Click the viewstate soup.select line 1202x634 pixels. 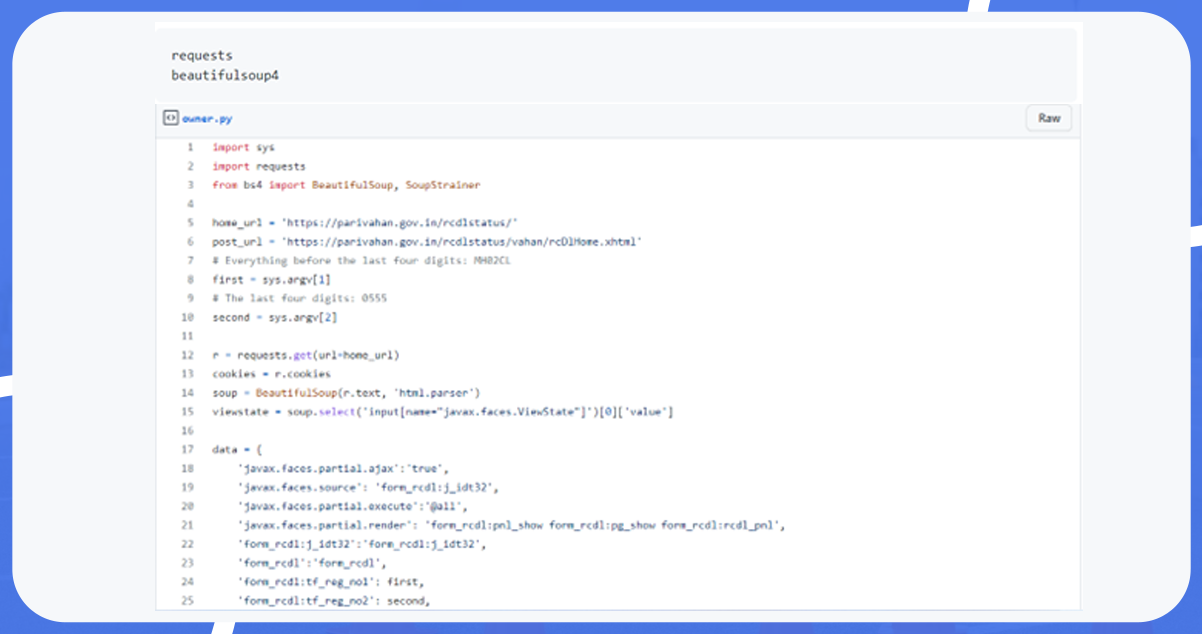[442, 412]
